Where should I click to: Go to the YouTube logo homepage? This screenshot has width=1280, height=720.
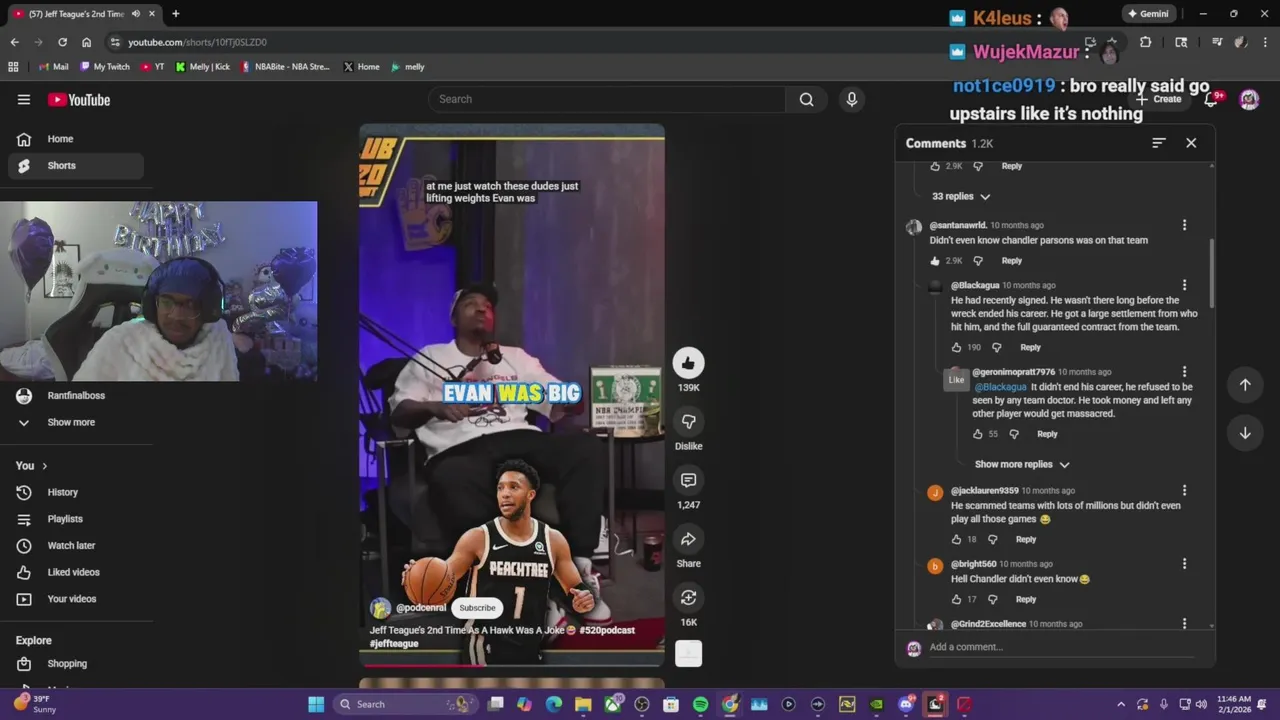pos(79,99)
